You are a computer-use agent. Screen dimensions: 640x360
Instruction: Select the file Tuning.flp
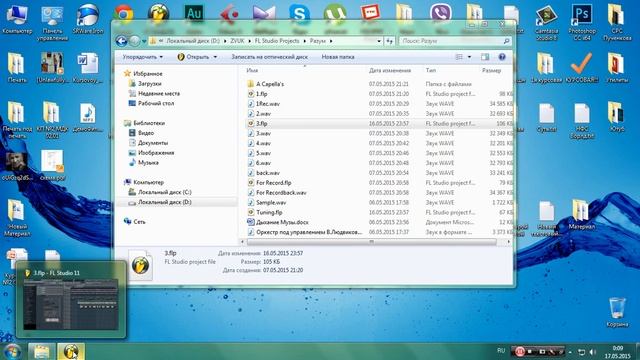[x=264, y=212]
